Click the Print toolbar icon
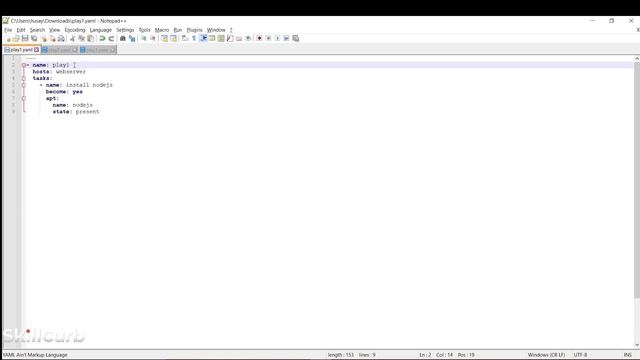Screen dimensions: 640x360 click(x=61, y=38)
